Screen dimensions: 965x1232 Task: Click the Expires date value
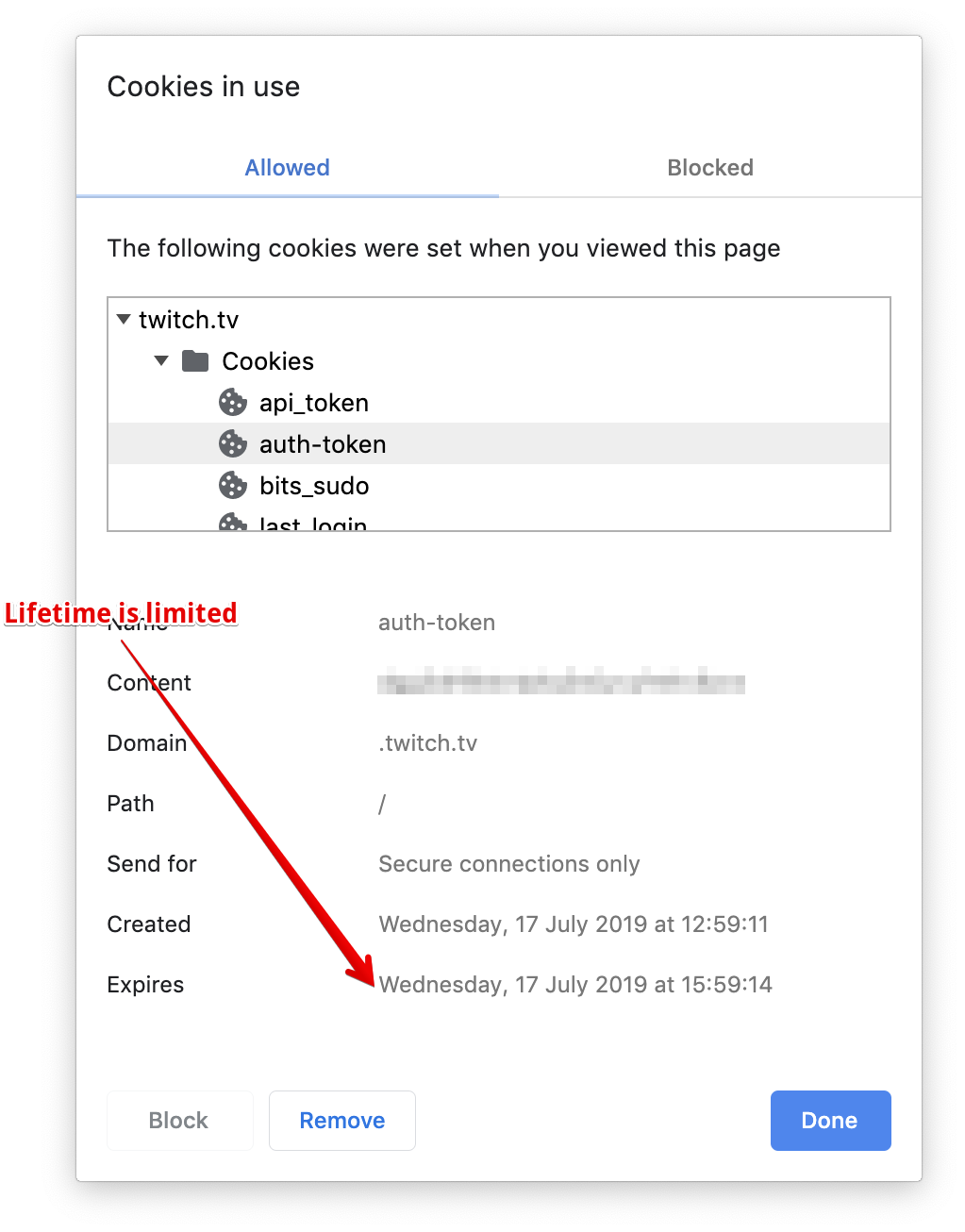(575, 984)
